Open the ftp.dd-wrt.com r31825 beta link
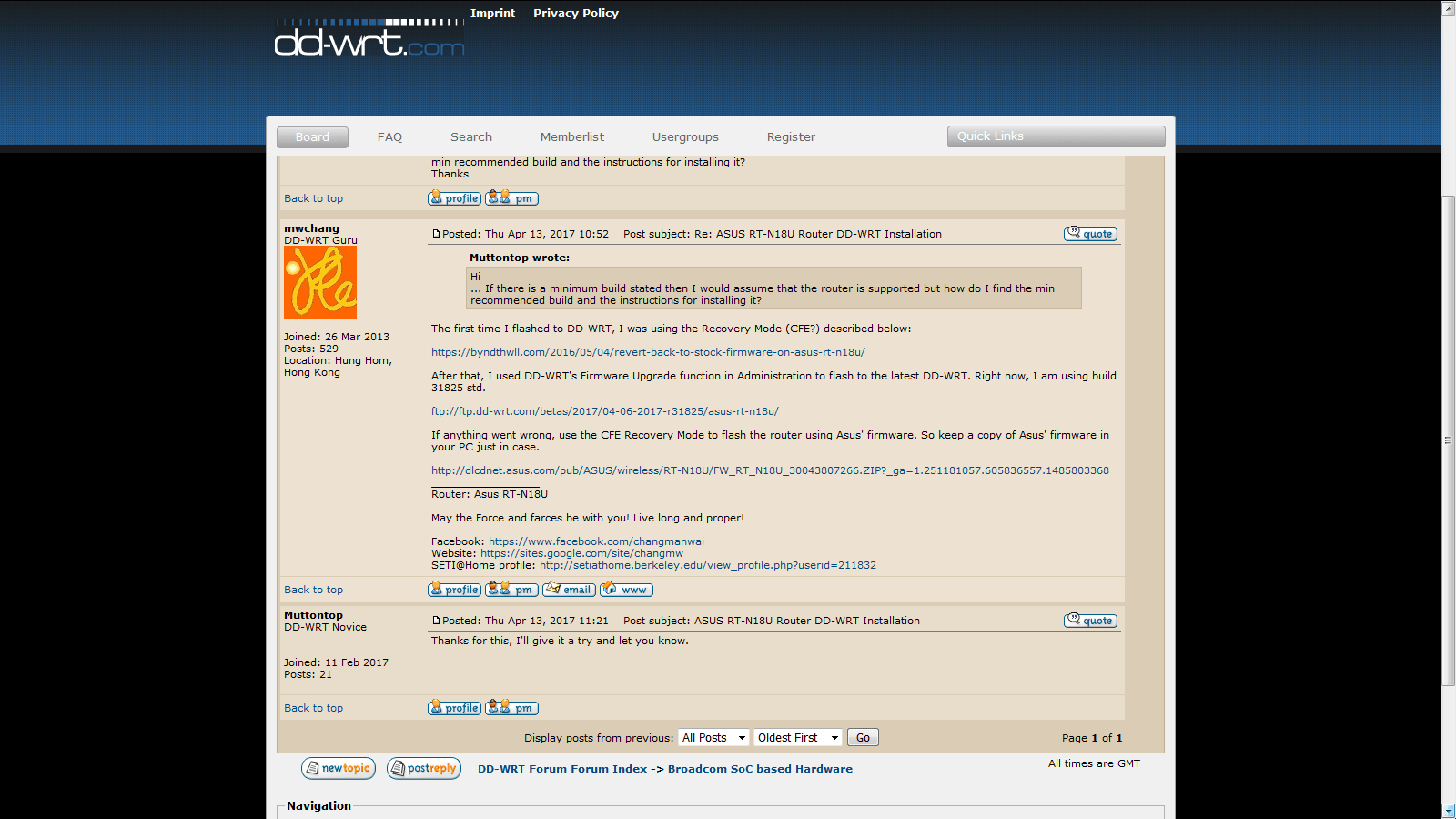The height and width of the screenshot is (819, 1456). 604,411
